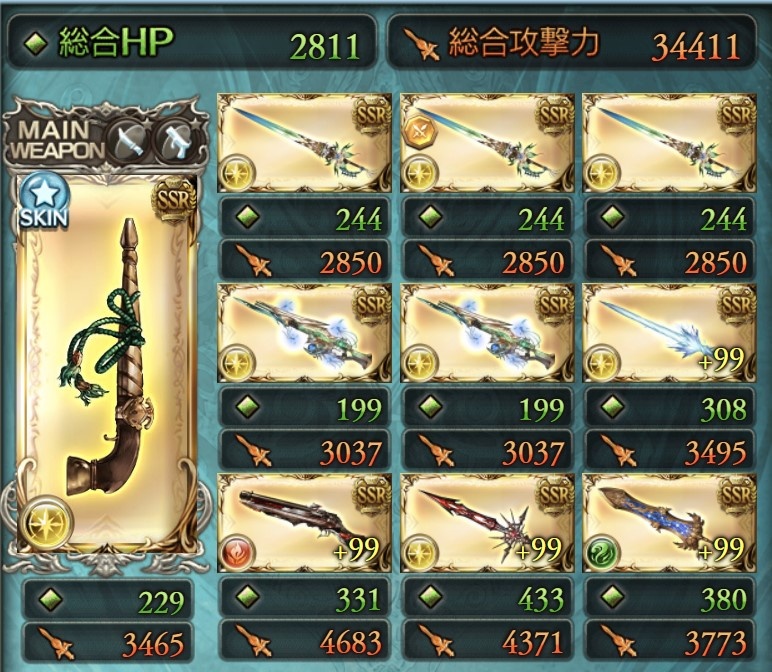Click the main weapon attack value 3465
The height and width of the screenshot is (672, 772).
[154, 644]
